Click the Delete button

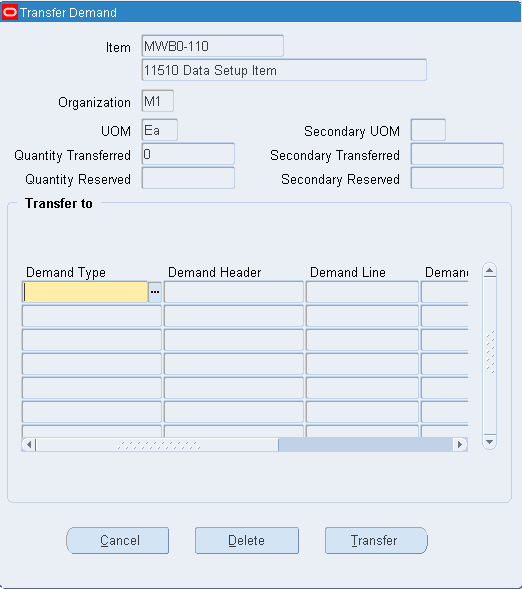click(x=247, y=540)
